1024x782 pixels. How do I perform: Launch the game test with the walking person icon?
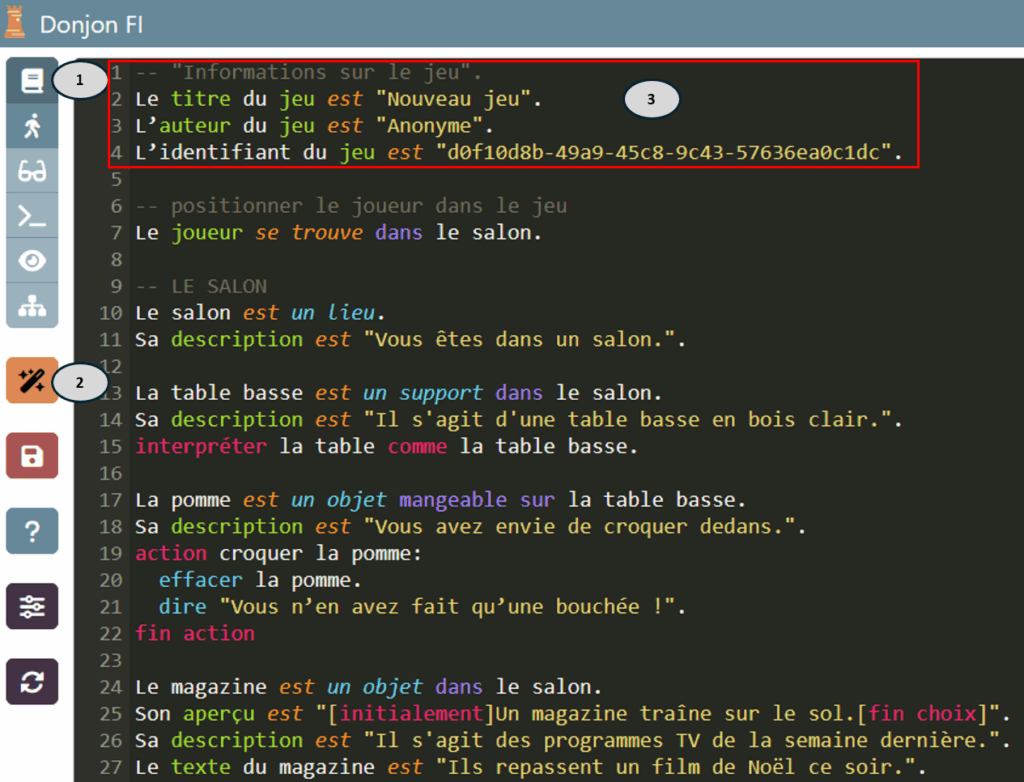click(x=33, y=125)
